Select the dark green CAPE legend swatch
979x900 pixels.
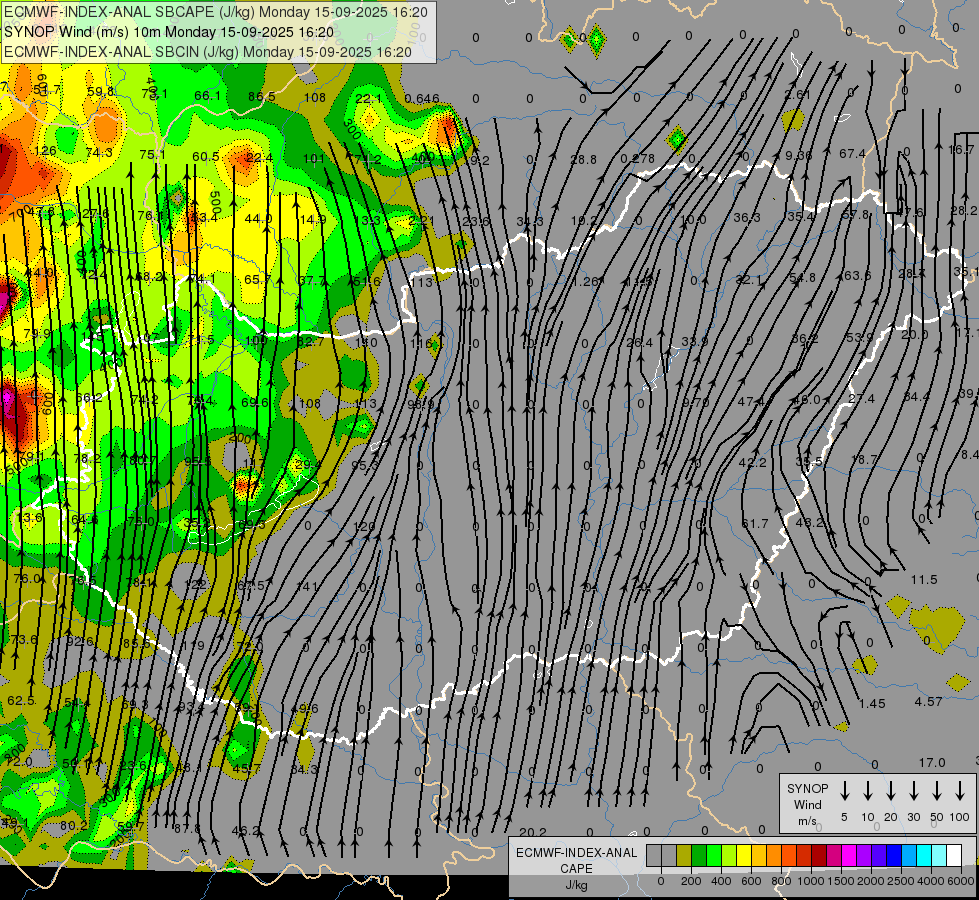coord(699,855)
